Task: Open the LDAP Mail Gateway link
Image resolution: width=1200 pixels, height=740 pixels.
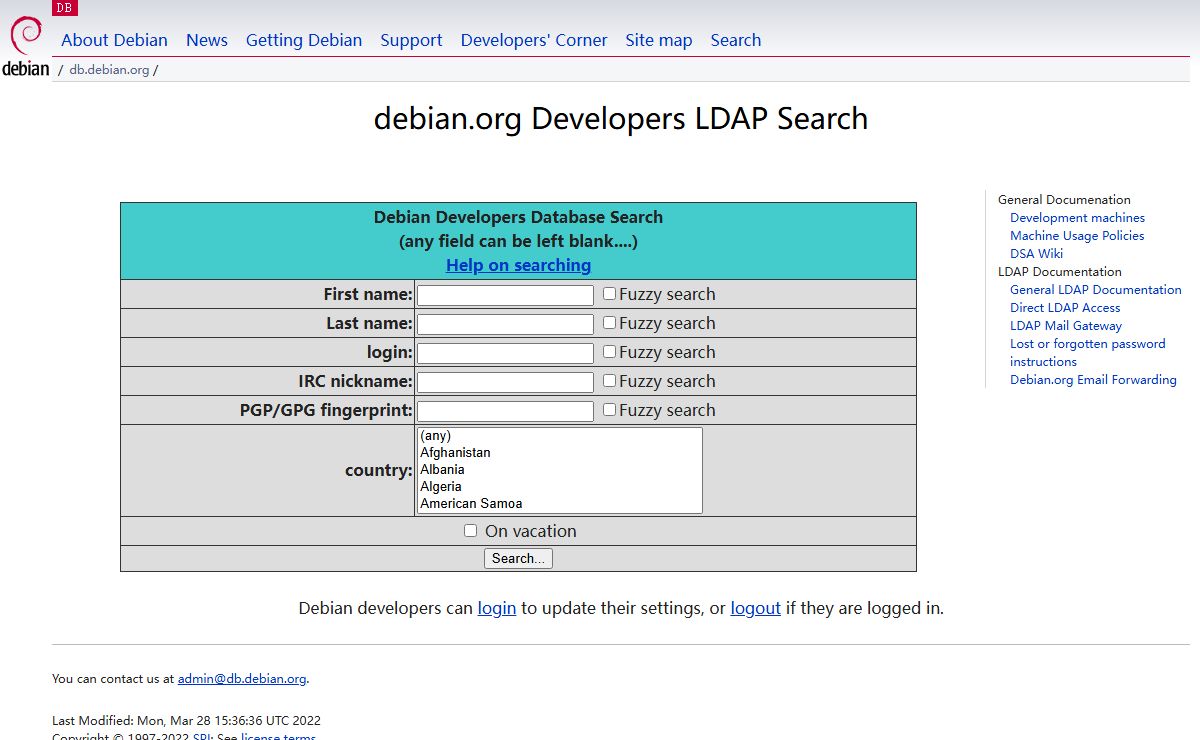Action: (x=1066, y=326)
